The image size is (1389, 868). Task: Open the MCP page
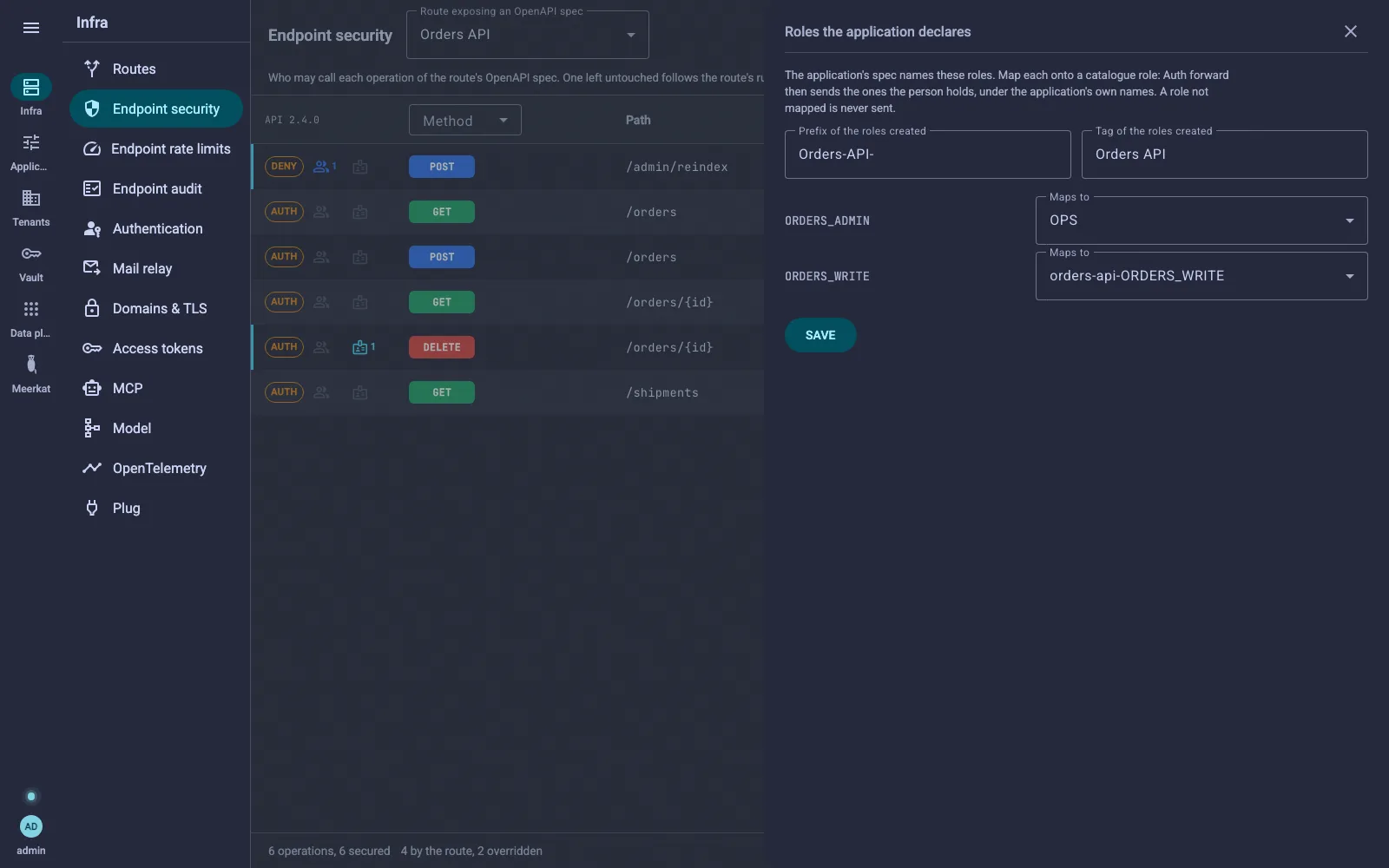click(x=156, y=388)
